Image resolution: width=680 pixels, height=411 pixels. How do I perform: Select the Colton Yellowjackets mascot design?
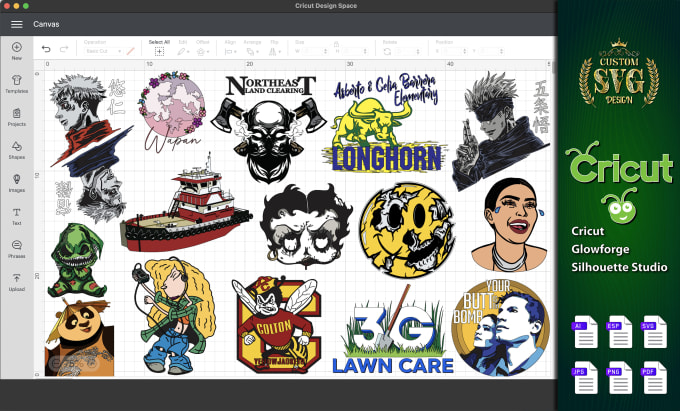tap(277, 324)
